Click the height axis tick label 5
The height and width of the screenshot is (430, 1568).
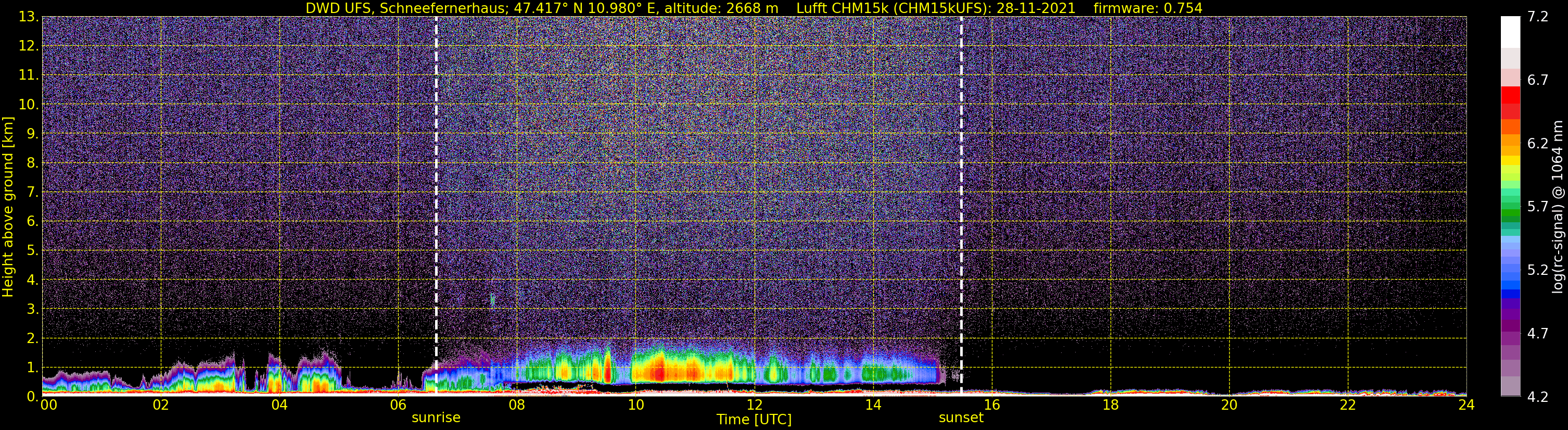click(x=32, y=250)
